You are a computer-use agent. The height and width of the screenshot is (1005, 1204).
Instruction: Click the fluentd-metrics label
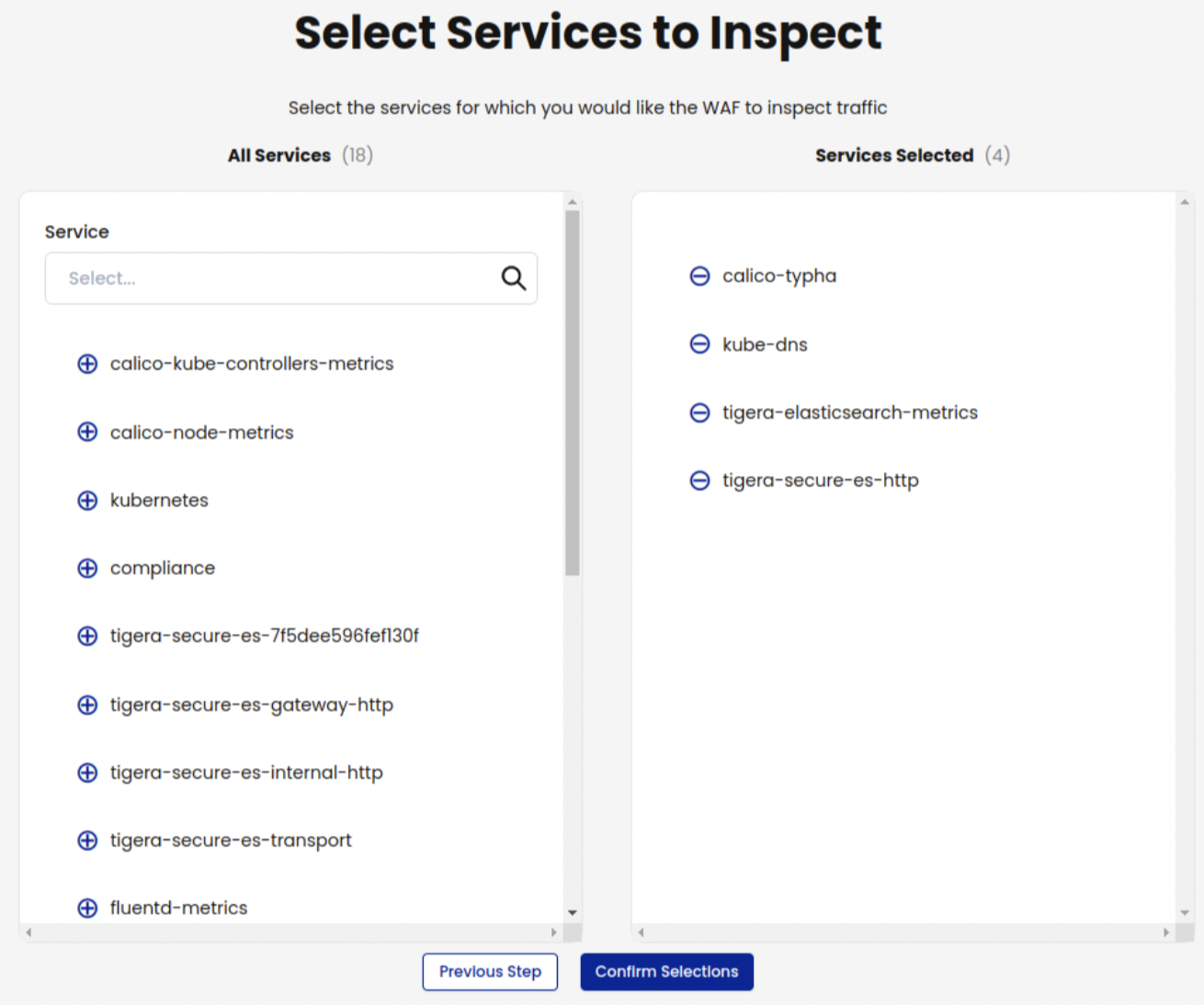click(x=179, y=909)
